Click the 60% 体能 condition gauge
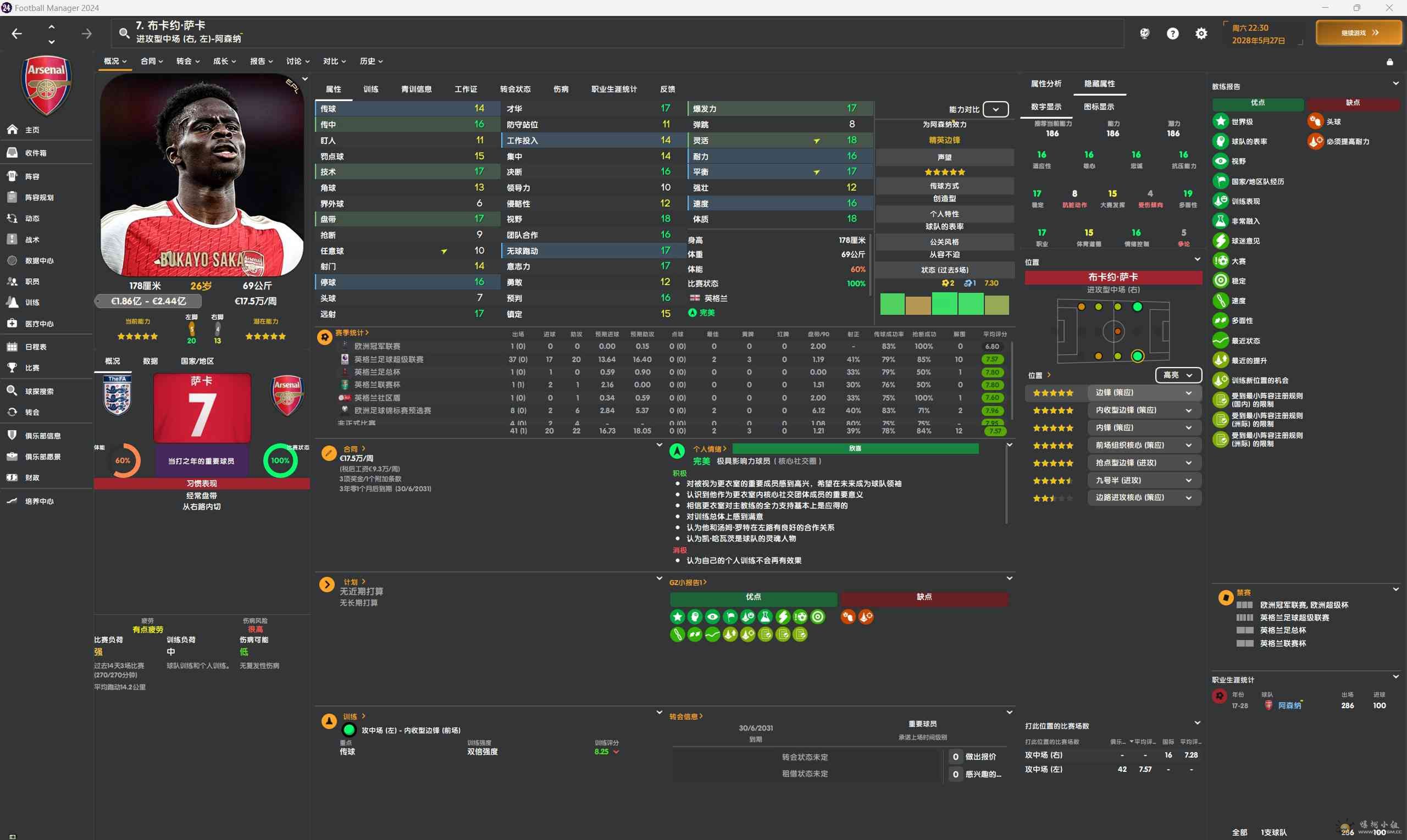The image size is (1407, 840). point(123,460)
